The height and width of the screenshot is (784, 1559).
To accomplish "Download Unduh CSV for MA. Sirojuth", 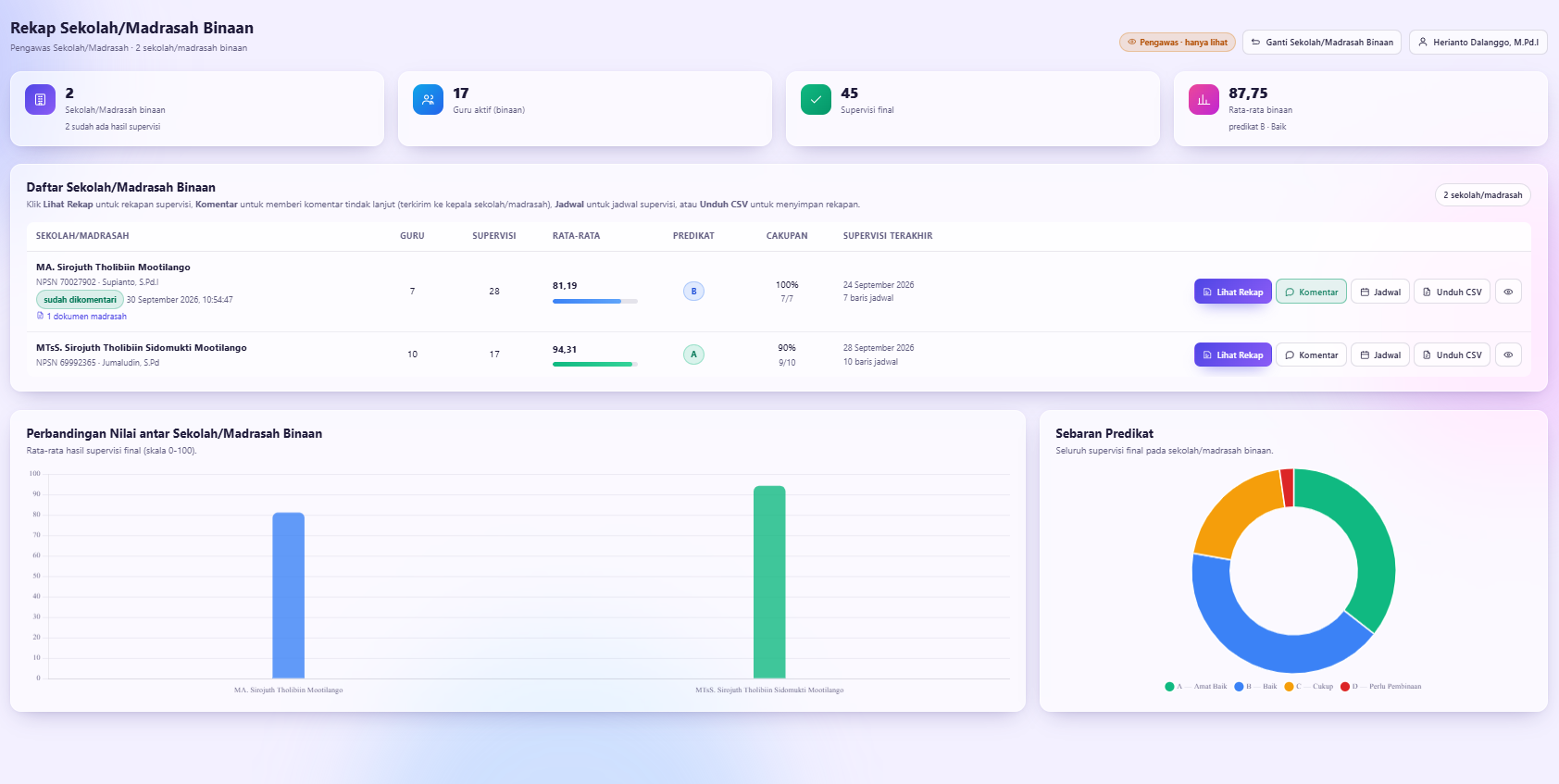I will (x=1452, y=292).
